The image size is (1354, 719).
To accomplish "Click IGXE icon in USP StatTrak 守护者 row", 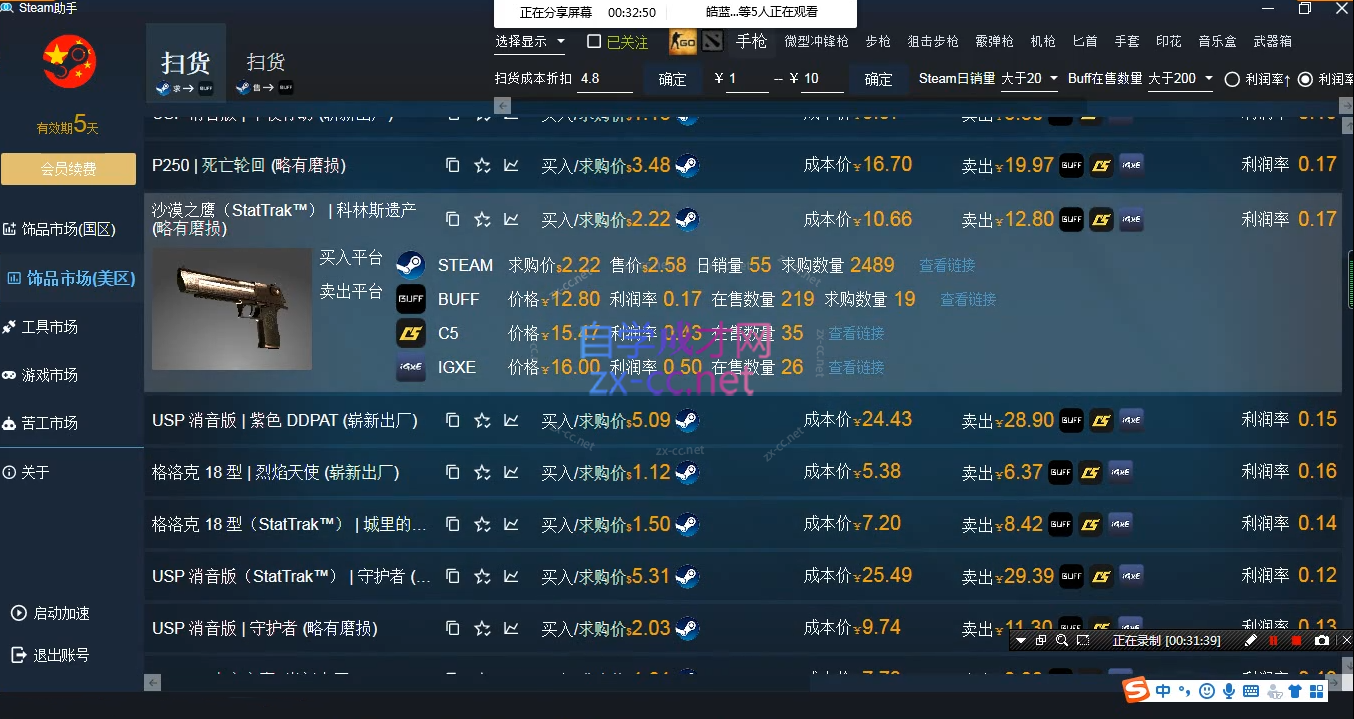I will point(1131,576).
